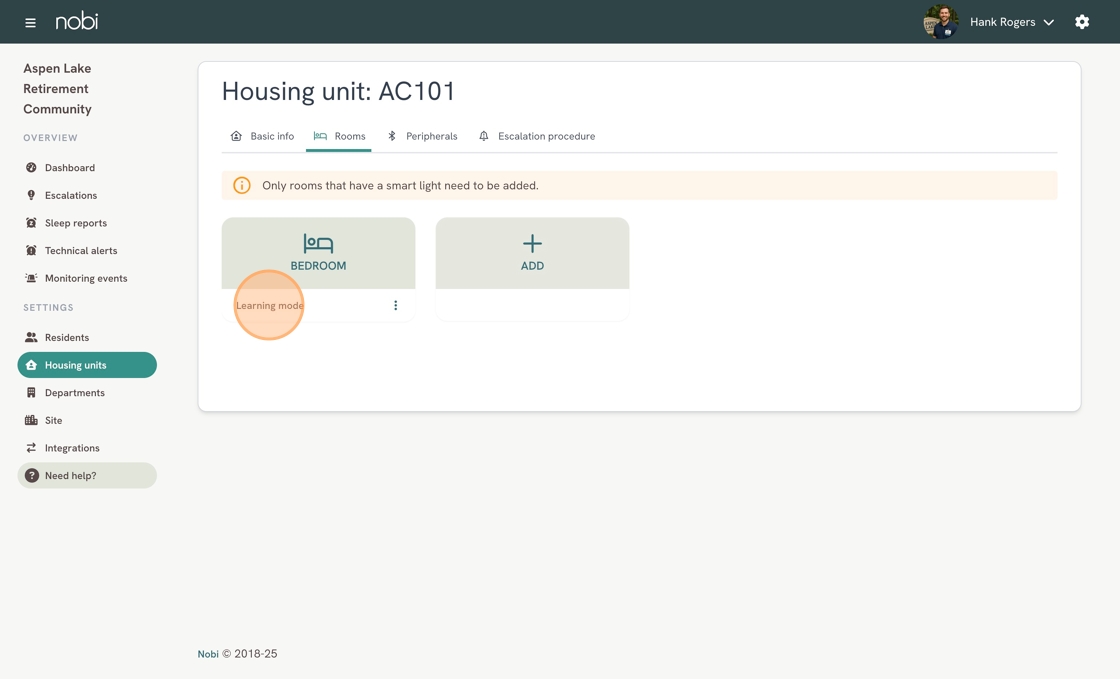Expand the Hank Rogers user dropdown

click(1048, 22)
